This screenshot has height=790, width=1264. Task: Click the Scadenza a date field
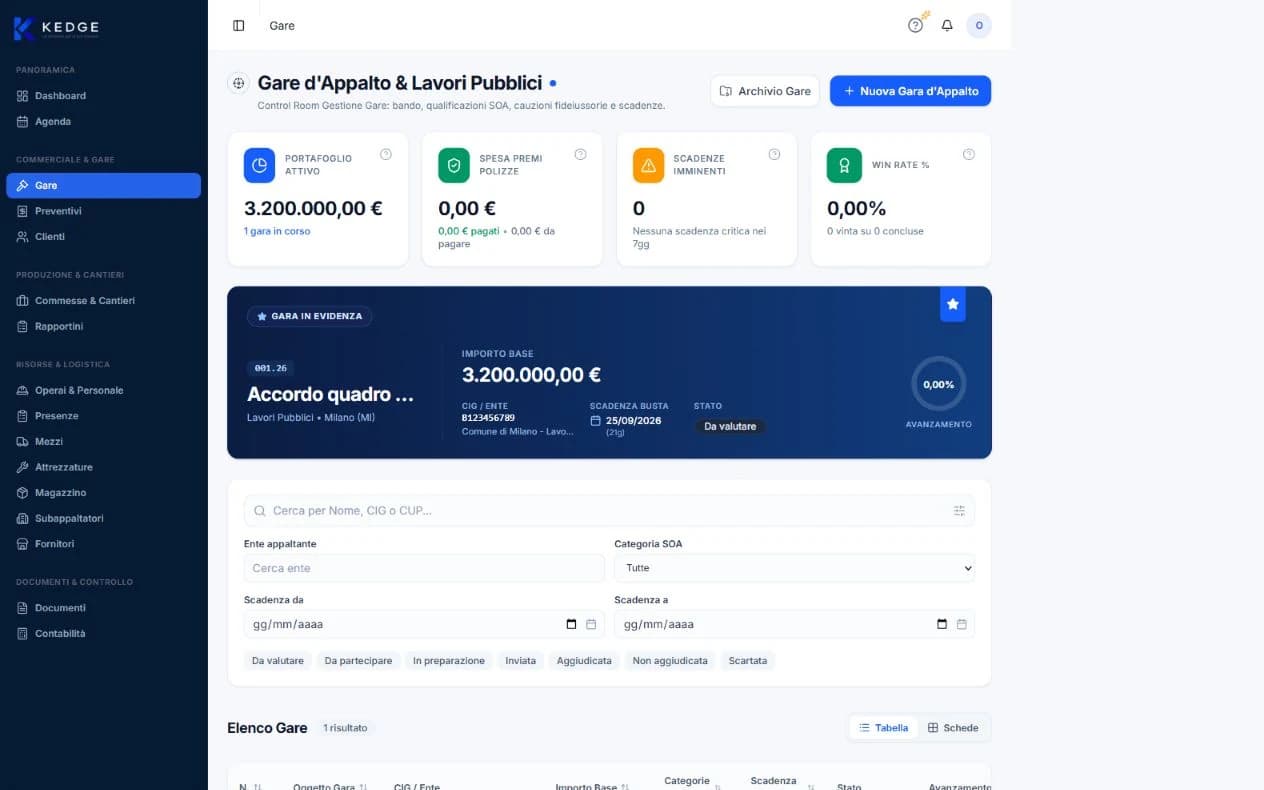(794, 624)
